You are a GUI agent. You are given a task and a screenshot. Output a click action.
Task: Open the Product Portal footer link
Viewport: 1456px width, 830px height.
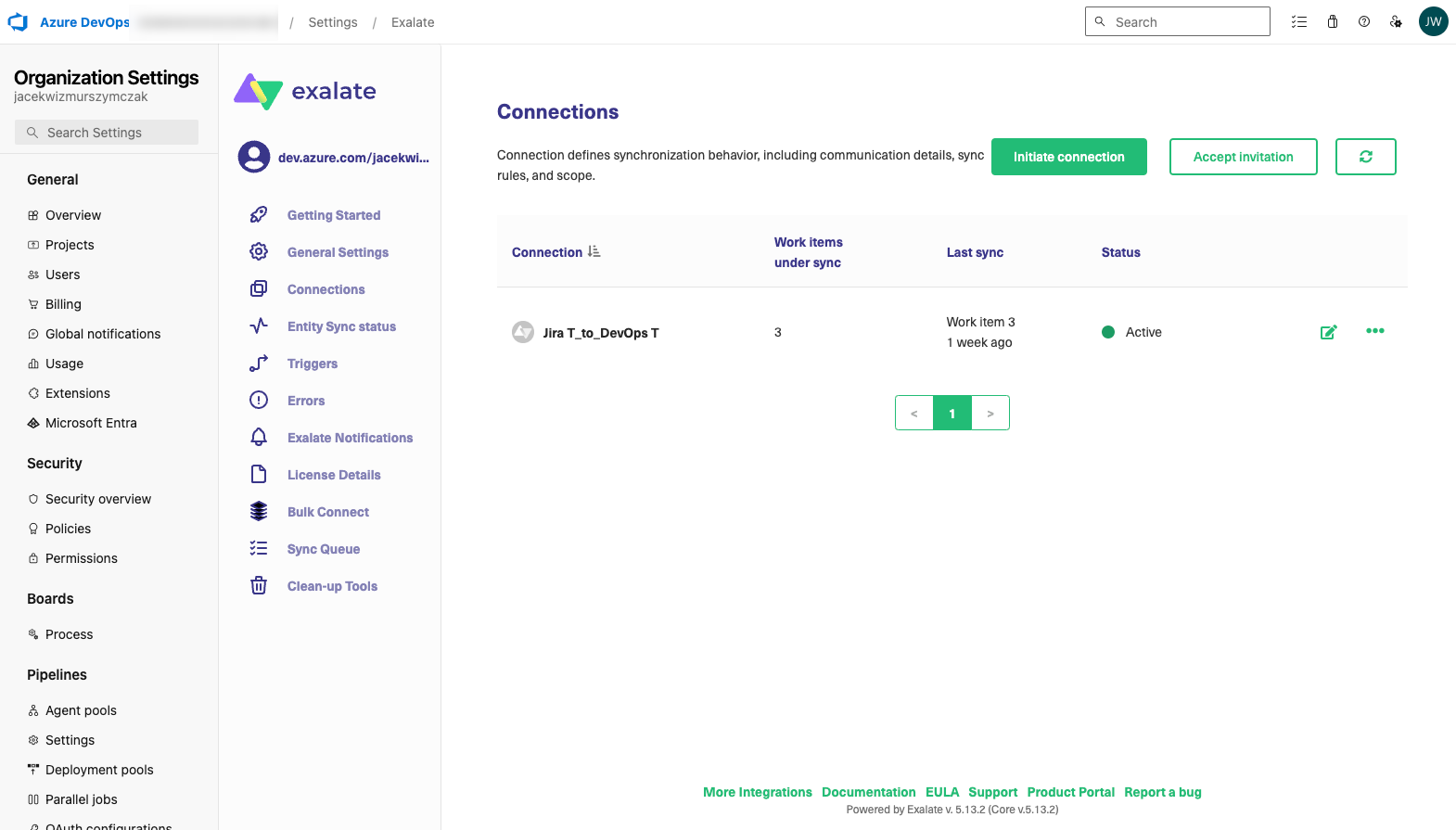coord(1071,792)
